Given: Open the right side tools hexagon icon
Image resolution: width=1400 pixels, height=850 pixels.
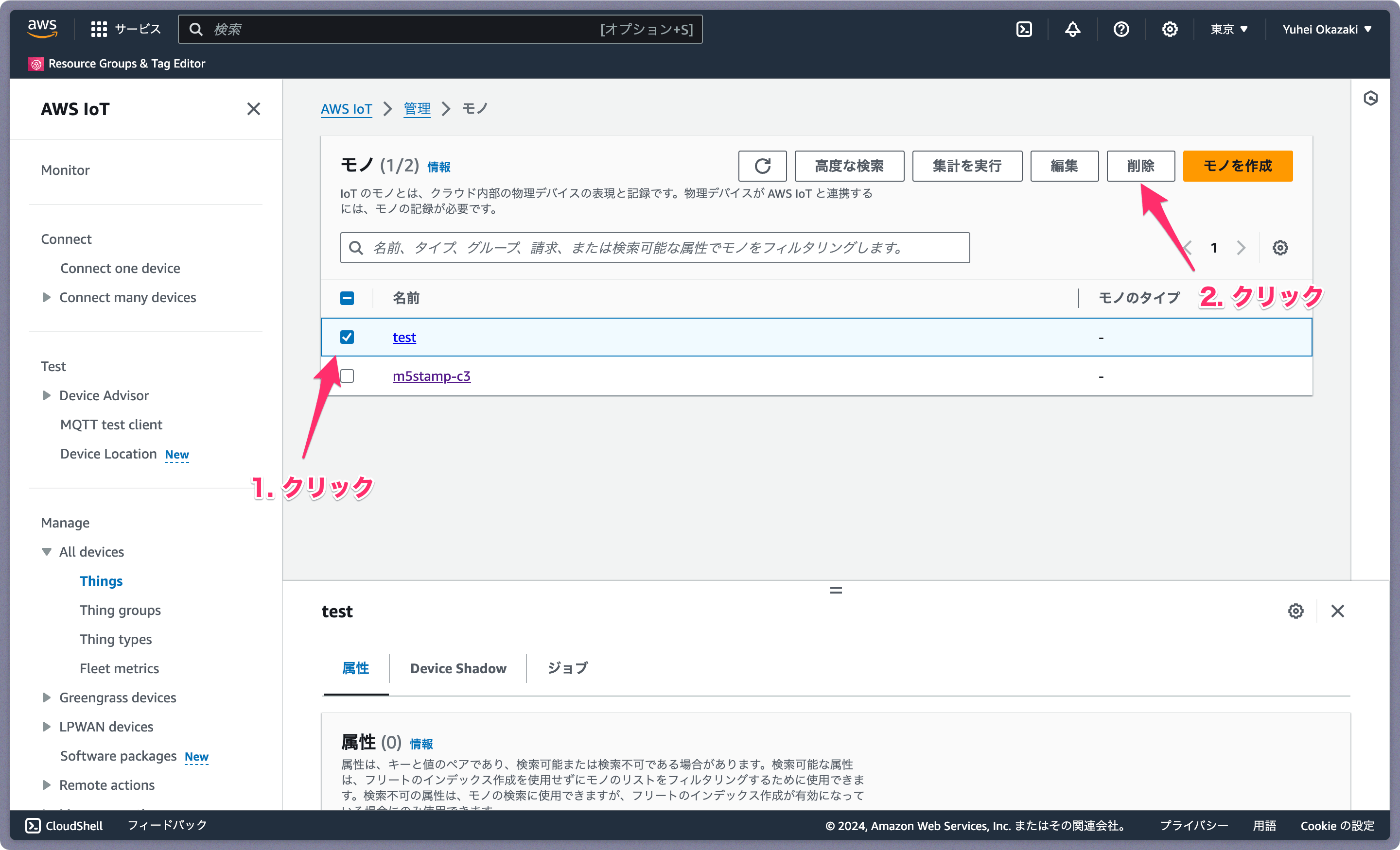Looking at the screenshot, I should coord(1371,98).
